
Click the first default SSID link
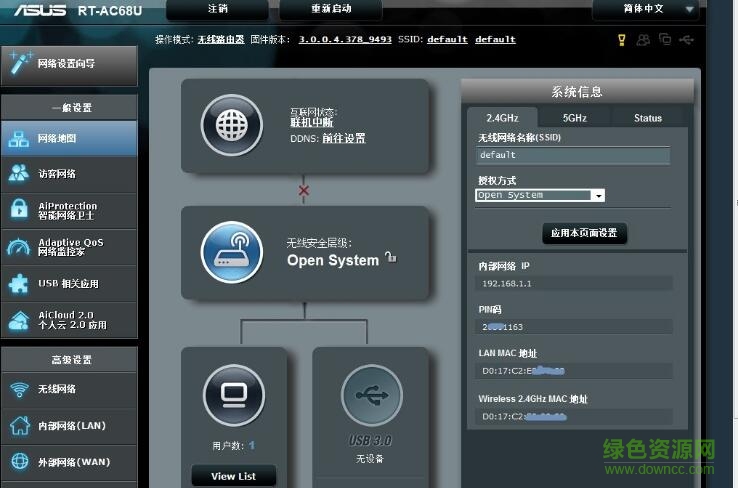(x=447, y=40)
